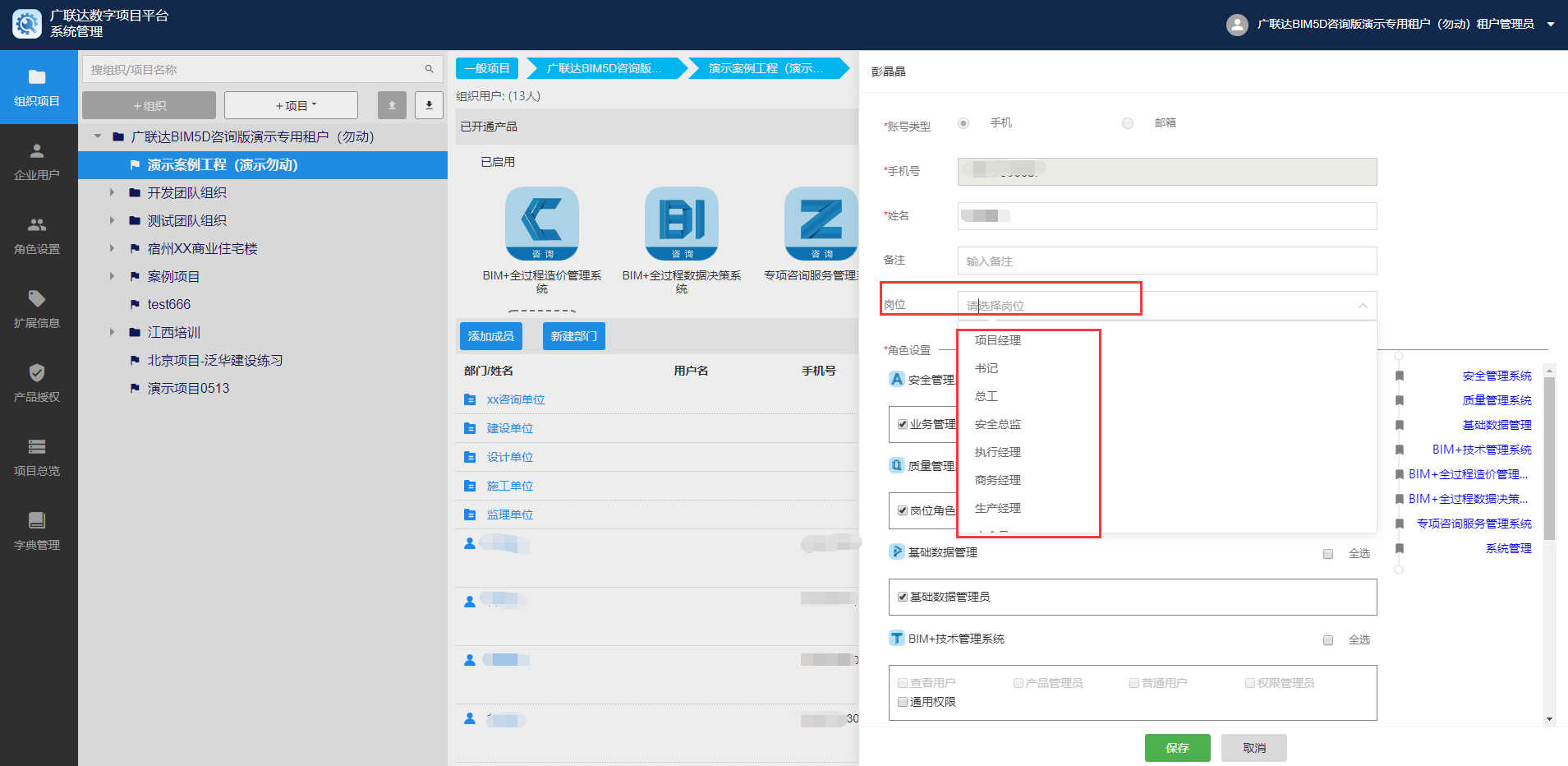Click 质量管理 section icon
Screen dimensions: 1568x766
tap(897, 465)
